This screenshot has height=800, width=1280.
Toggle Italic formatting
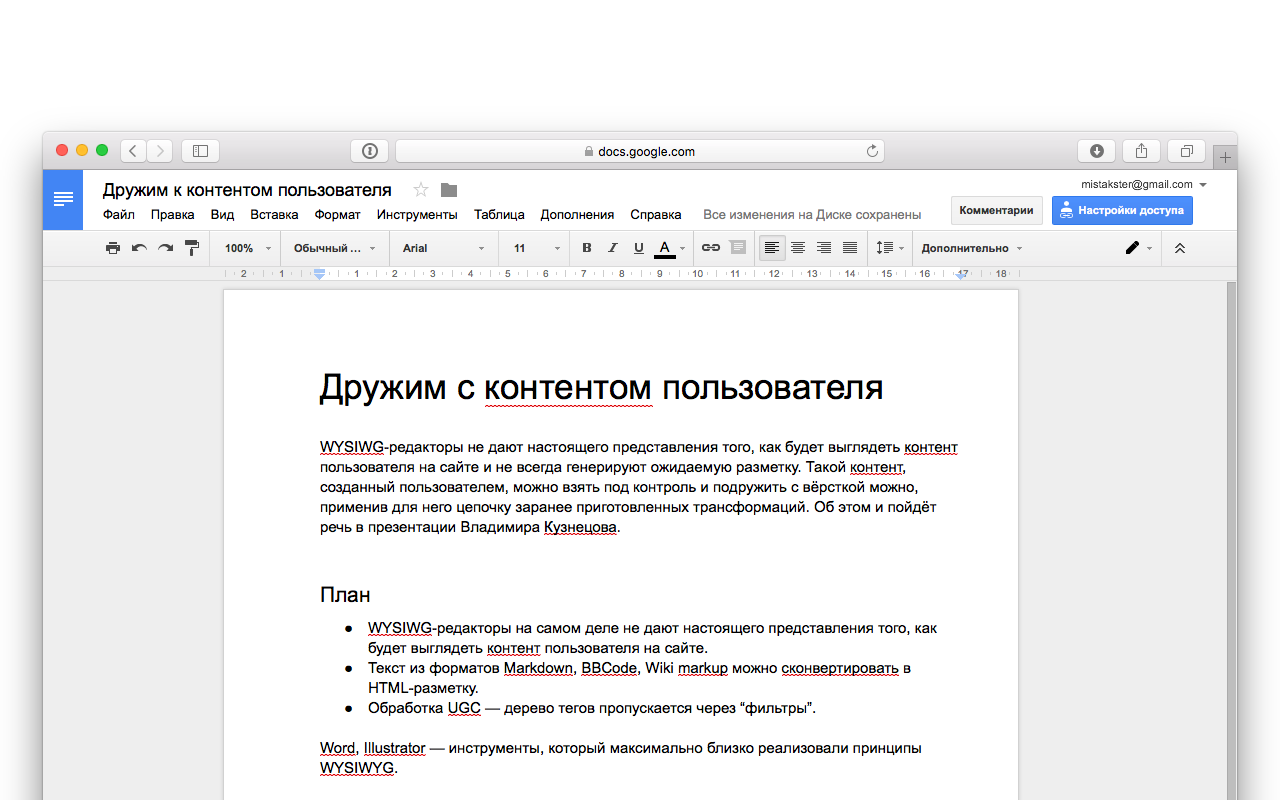tap(613, 248)
